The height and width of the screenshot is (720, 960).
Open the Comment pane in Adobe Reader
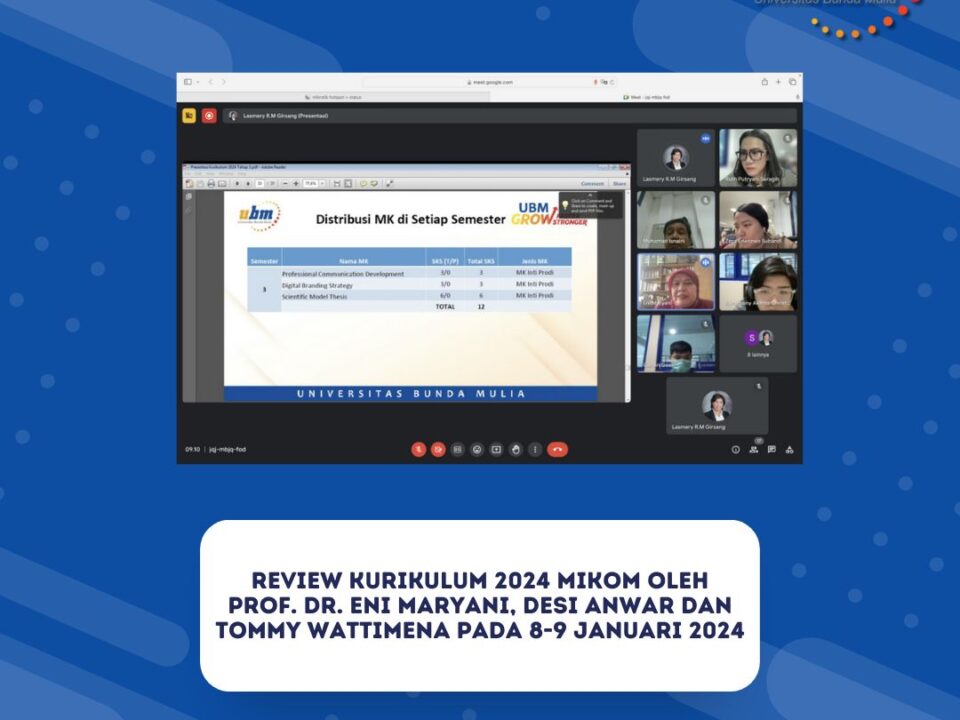click(x=592, y=184)
